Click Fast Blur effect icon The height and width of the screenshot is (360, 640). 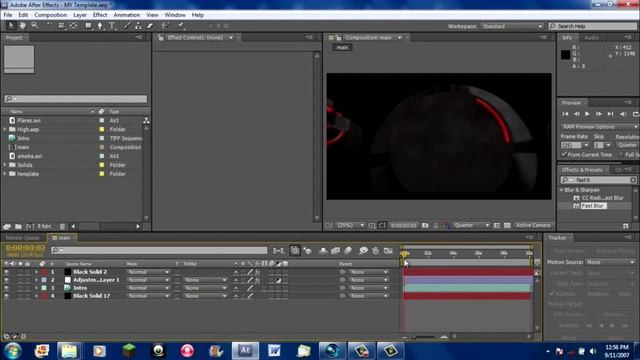576,206
